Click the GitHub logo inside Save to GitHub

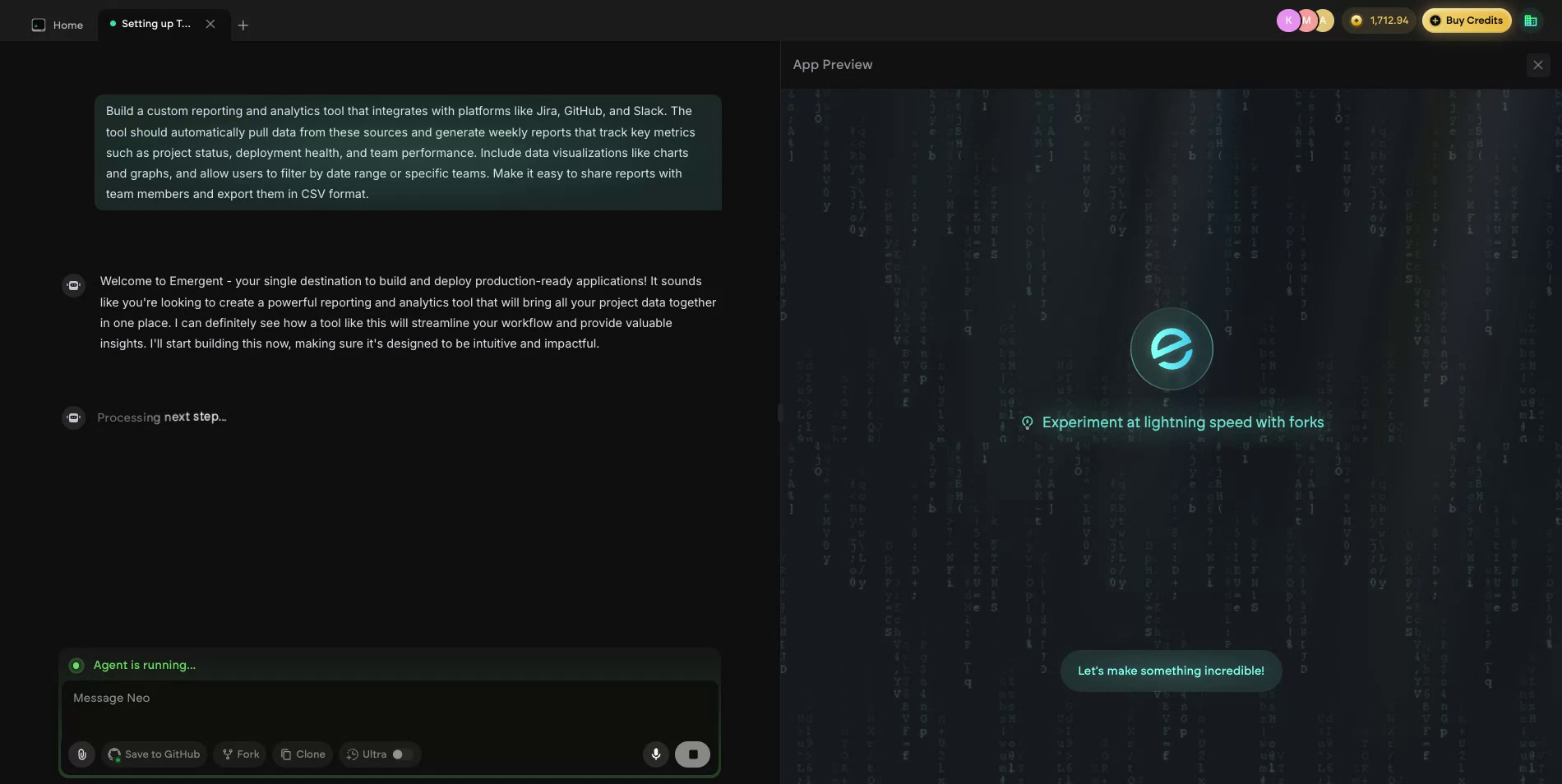pyautogui.click(x=114, y=754)
